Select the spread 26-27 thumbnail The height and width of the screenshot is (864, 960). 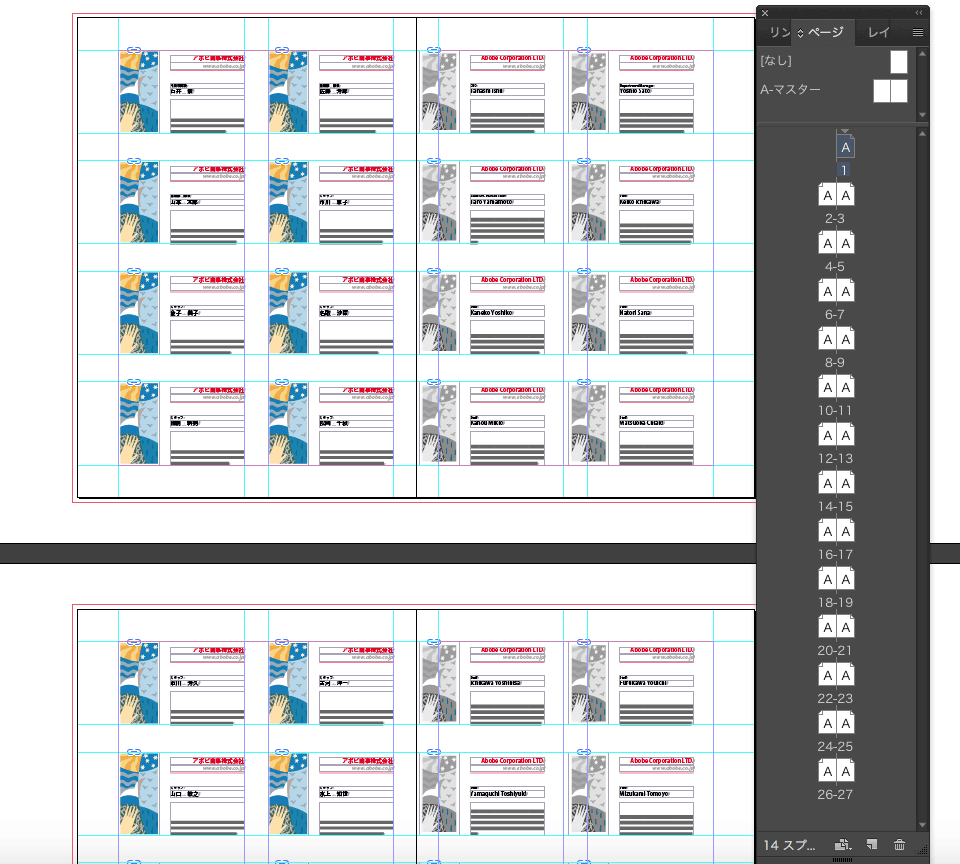[836, 772]
